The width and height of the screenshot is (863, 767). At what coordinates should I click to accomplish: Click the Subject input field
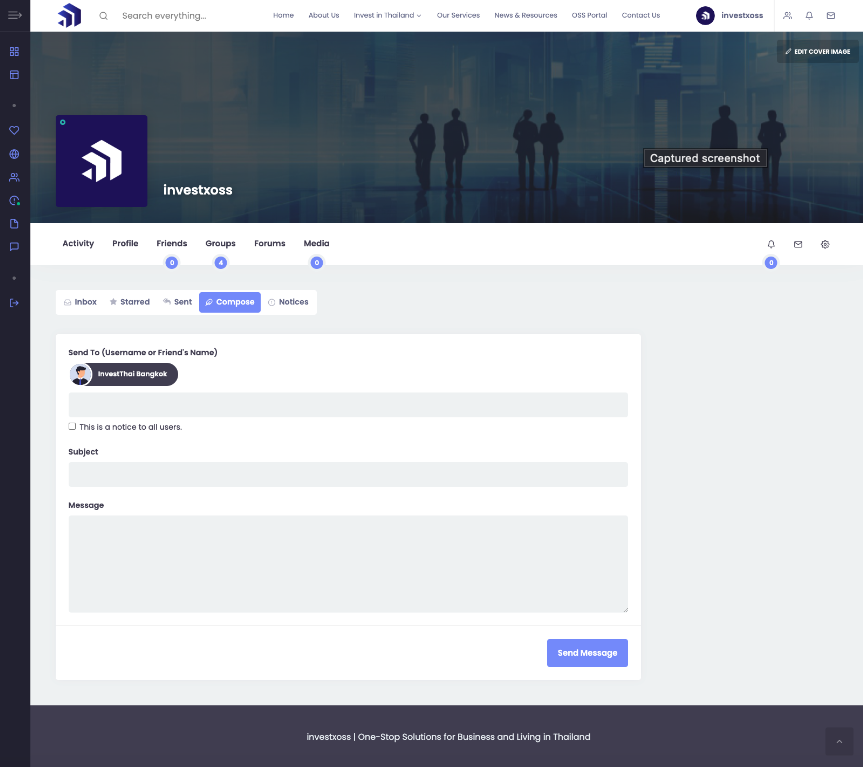348,474
